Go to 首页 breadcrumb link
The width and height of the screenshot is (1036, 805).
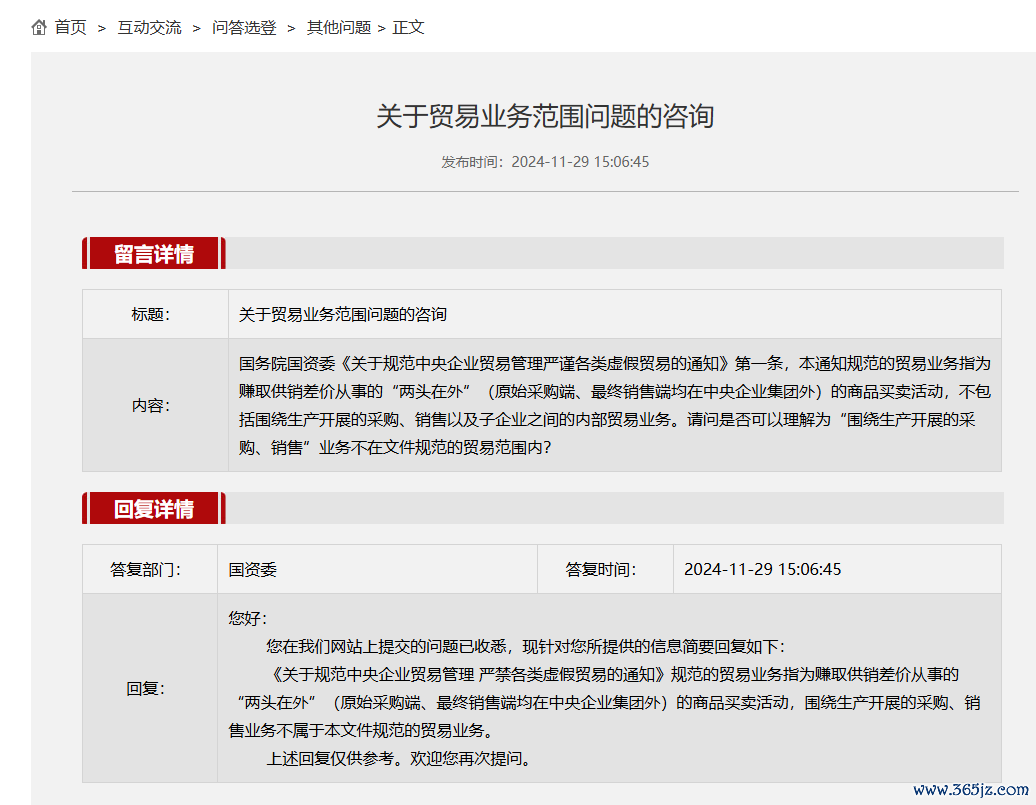coord(70,28)
